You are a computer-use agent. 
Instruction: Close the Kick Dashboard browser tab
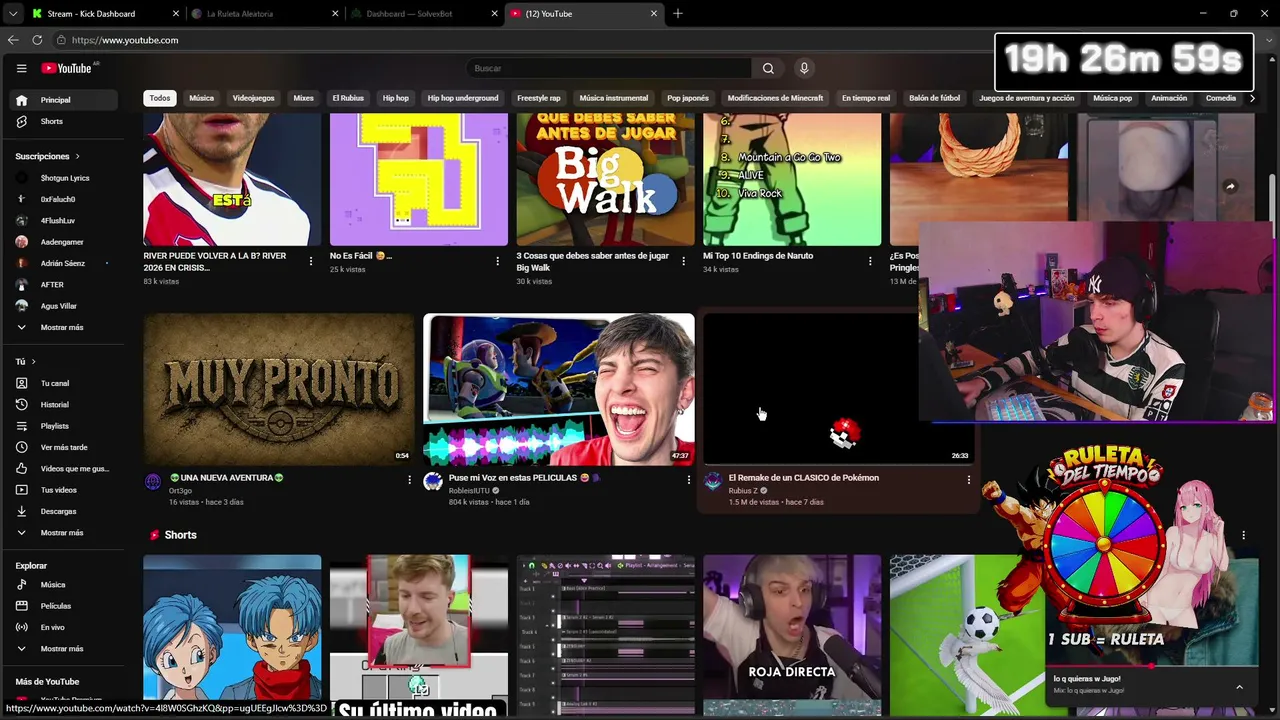point(176,14)
